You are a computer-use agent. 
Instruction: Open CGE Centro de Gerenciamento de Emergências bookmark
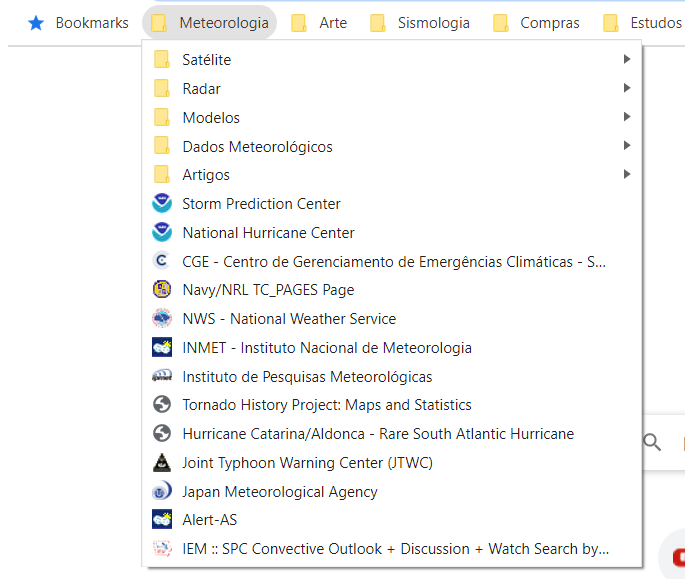tap(394, 261)
